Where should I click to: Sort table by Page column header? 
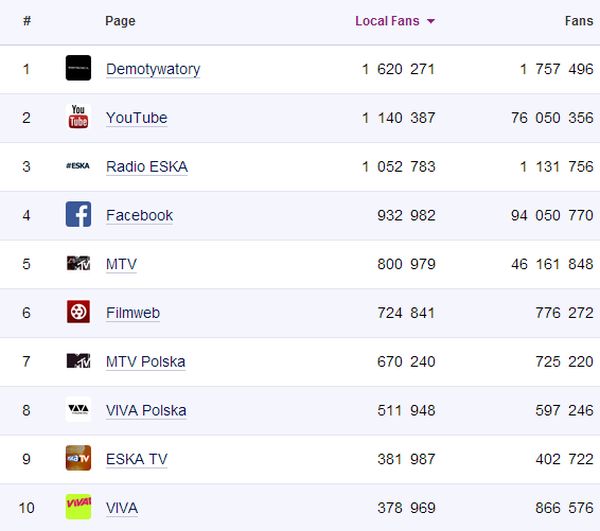[120, 21]
